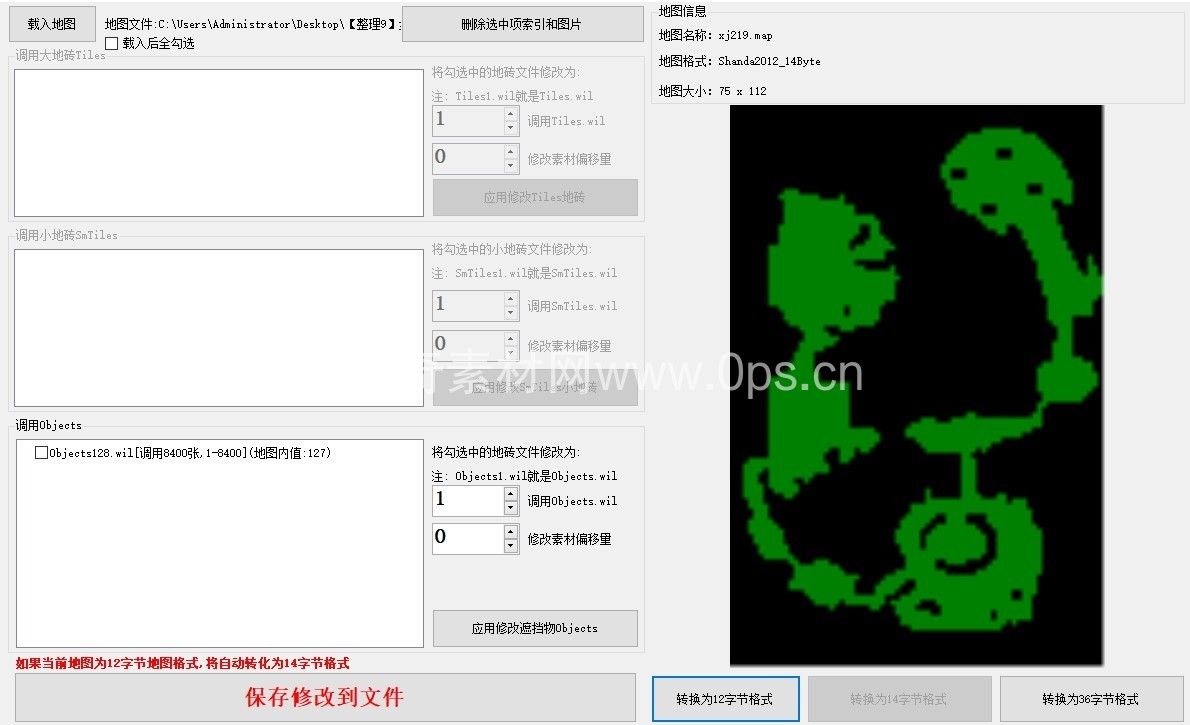Click inside the 调用小地砖SmTiles list box
This screenshot has height=725, width=1190.
[x=220, y=327]
